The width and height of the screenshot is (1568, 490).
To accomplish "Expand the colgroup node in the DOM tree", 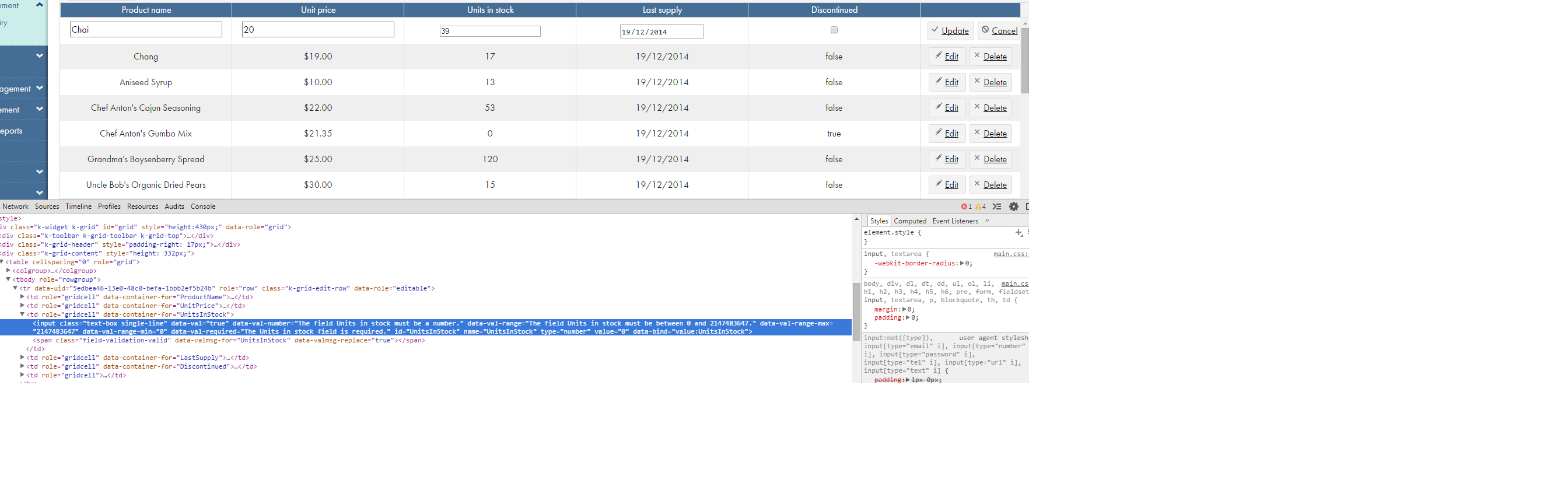I will tap(9, 271).
